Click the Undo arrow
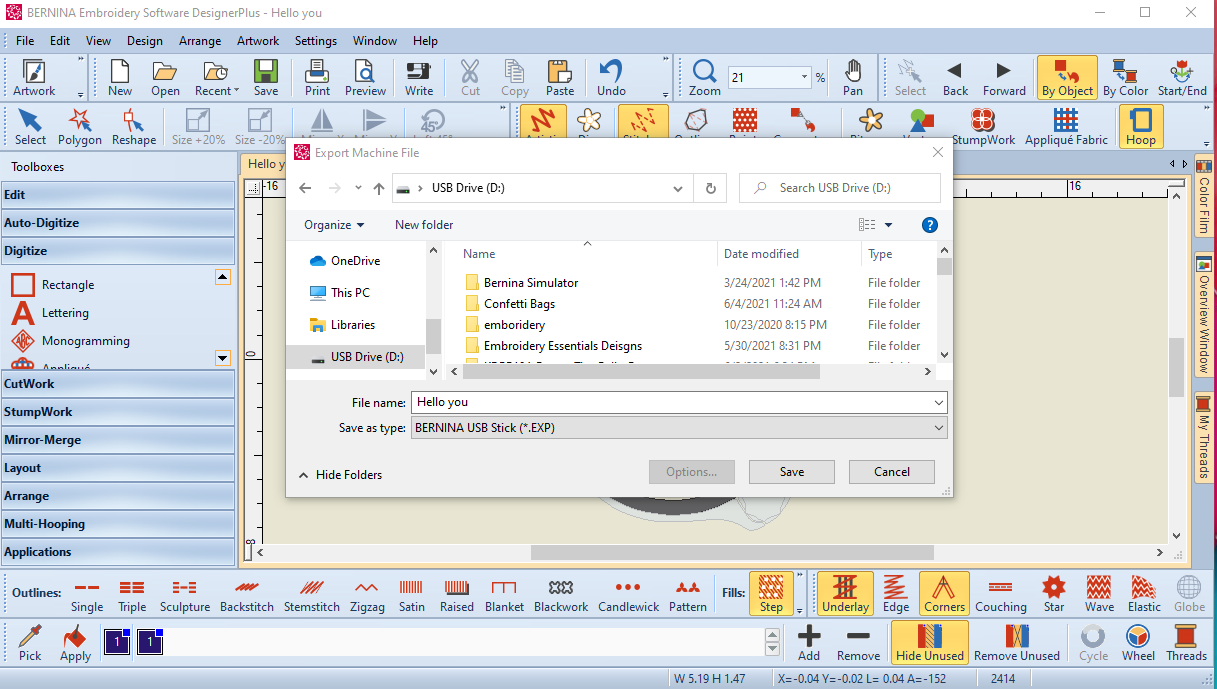The width and height of the screenshot is (1217, 689). pos(611,77)
